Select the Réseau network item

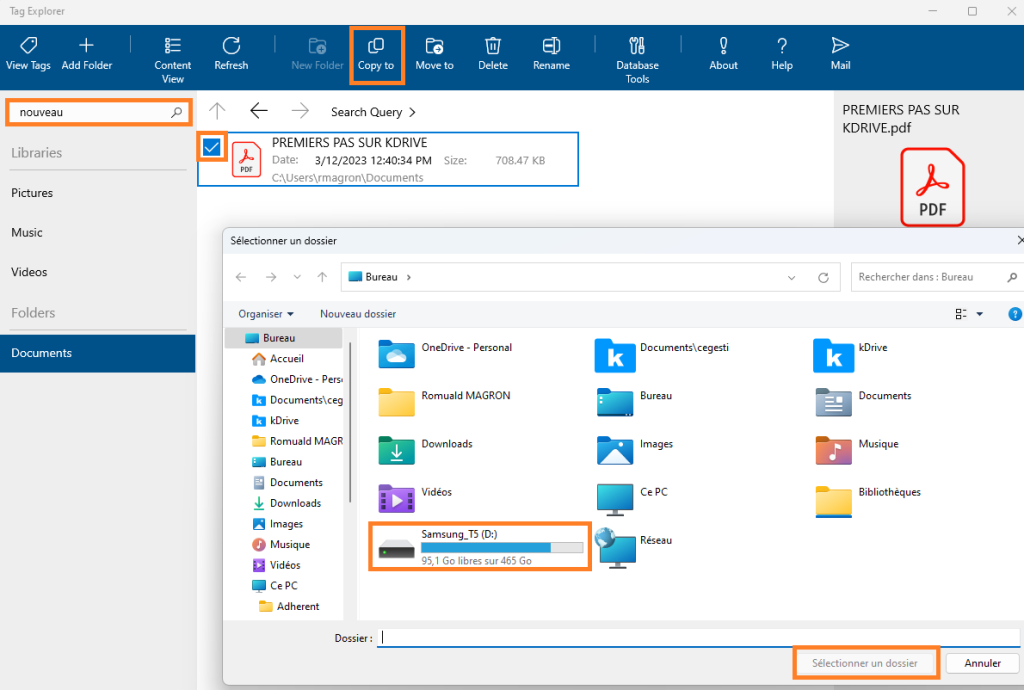point(633,547)
